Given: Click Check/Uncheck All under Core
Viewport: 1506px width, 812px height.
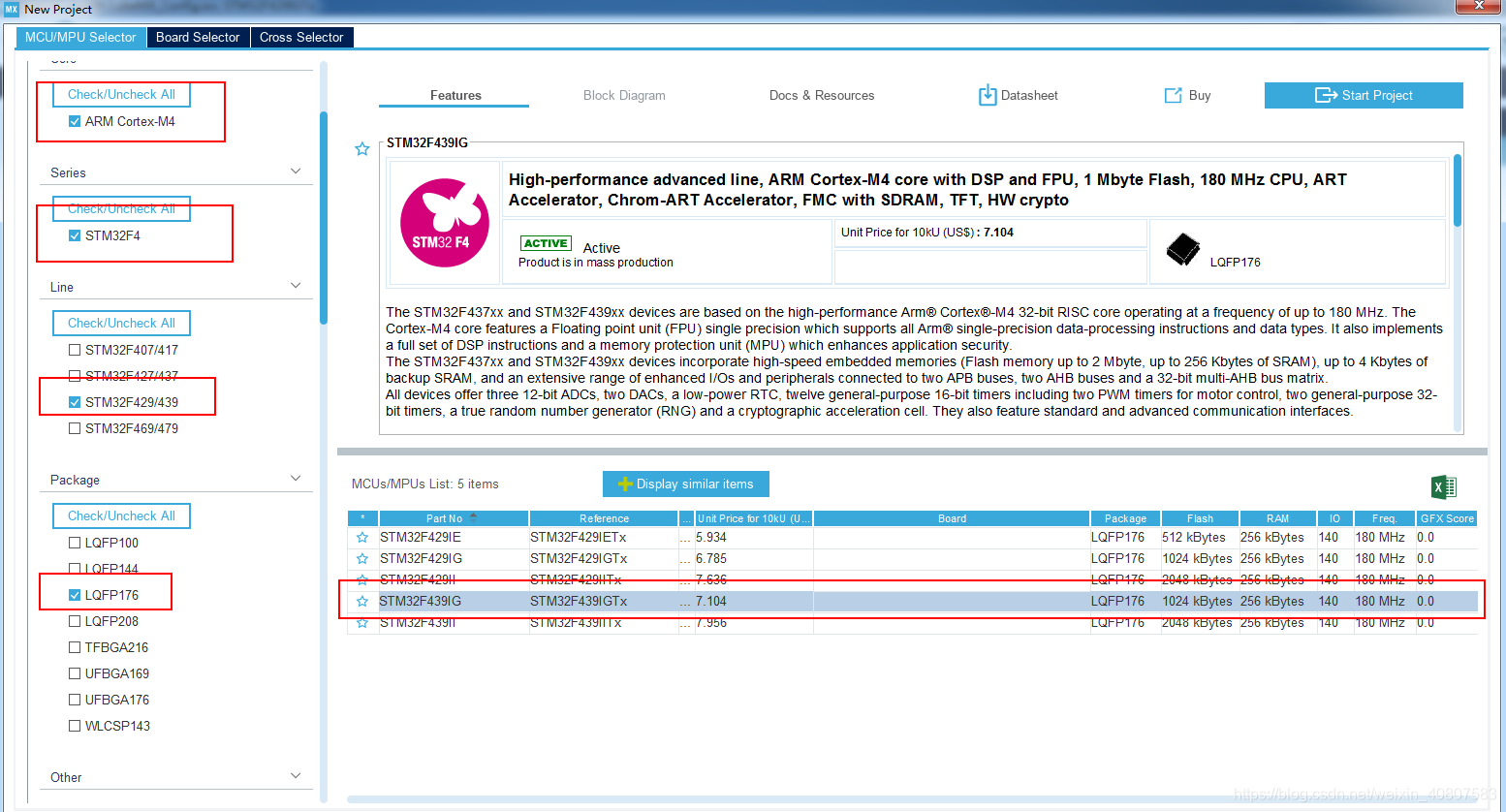Looking at the screenshot, I should point(121,94).
